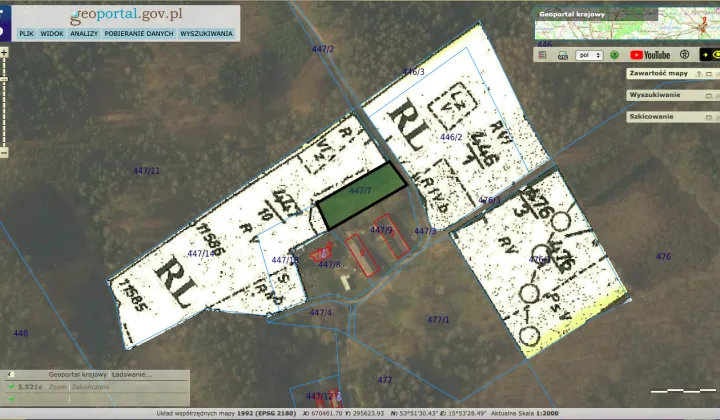Click the Ładowanie... status text
Image resolution: width=720 pixels, height=420 pixels.
click(131, 375)
